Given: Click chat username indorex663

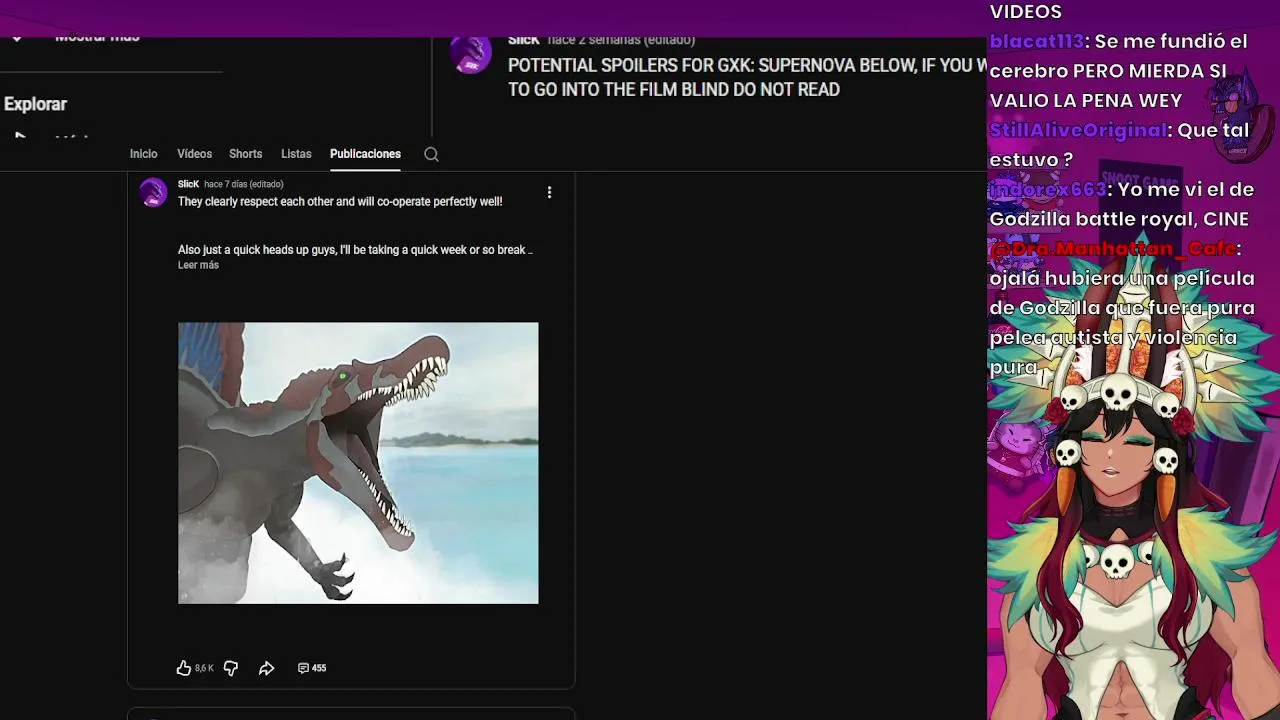Looking at the screenshot, I should (1048, 189).
